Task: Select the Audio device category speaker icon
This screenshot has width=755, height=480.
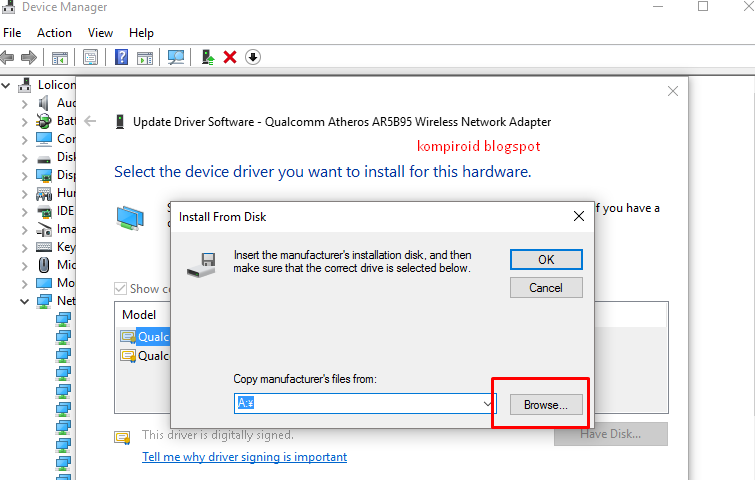Action: (x=44, y=103)
